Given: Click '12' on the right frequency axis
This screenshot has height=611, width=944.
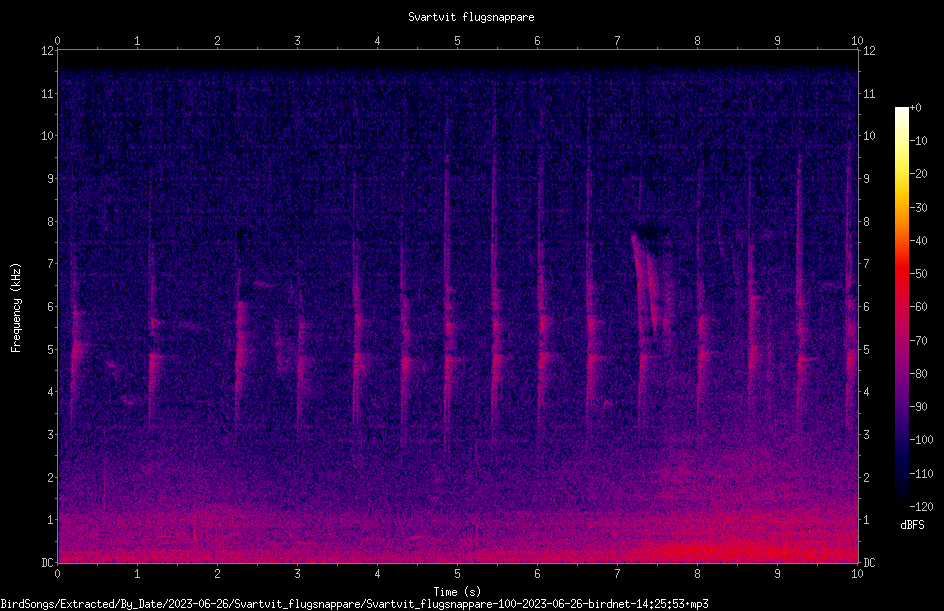Looking at the screenshot, I should pyautogui.click(x=869, y=51).
